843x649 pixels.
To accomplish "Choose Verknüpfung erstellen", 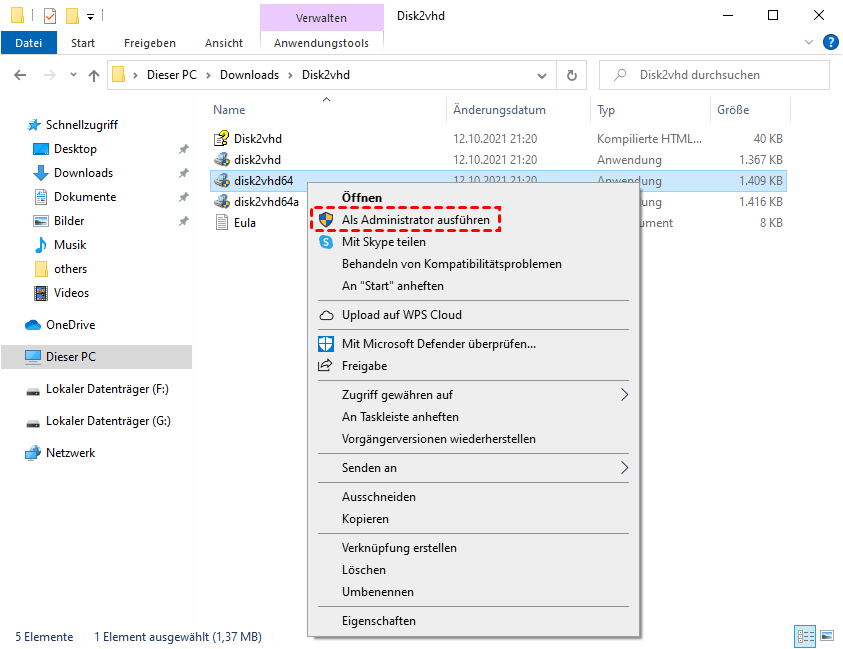I will (473, 548).
